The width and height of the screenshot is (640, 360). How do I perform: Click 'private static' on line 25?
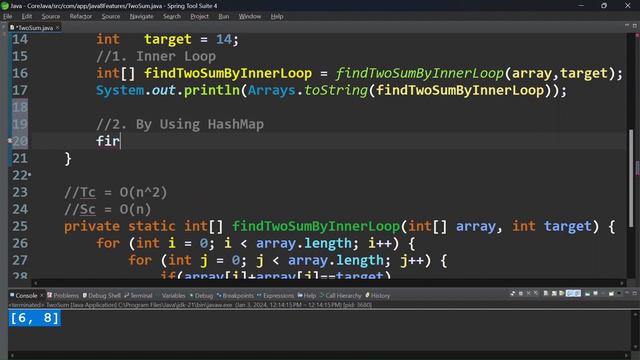pos(120,226)
